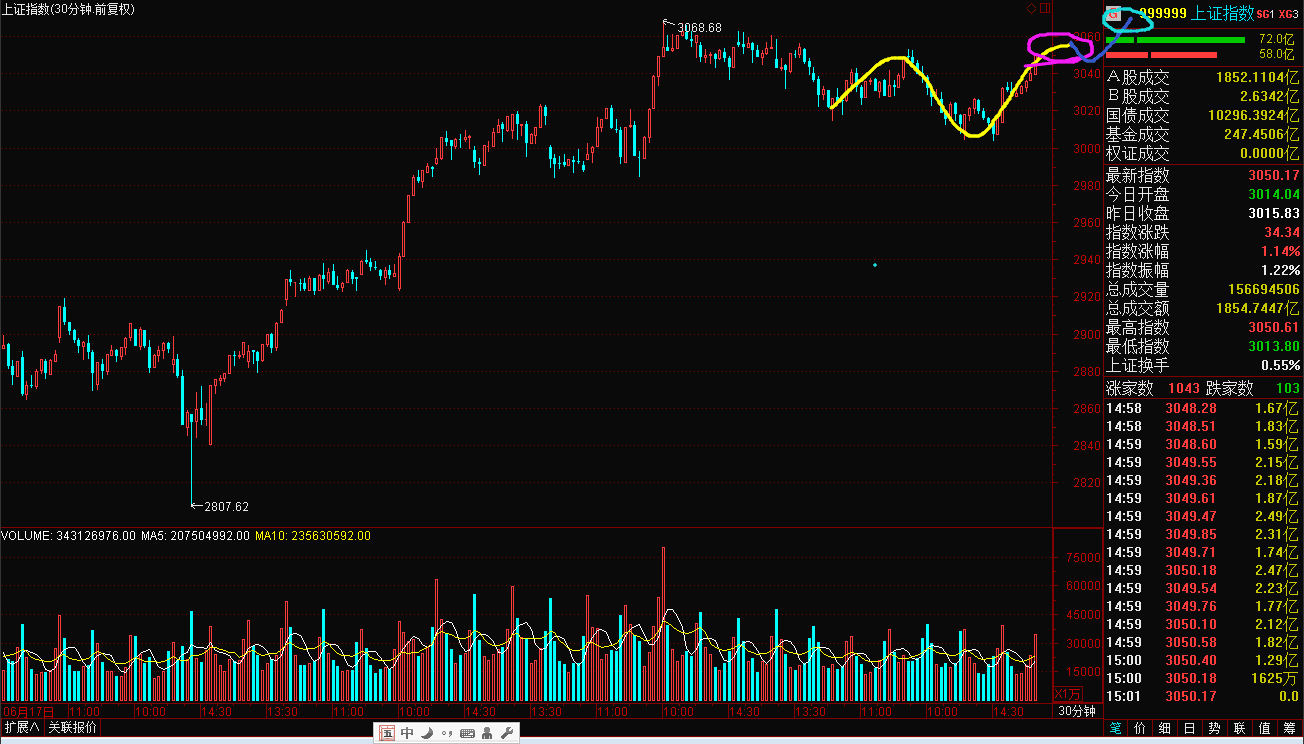Click the IME user account icon
The image size is (1304, 744).
(487, 733)
